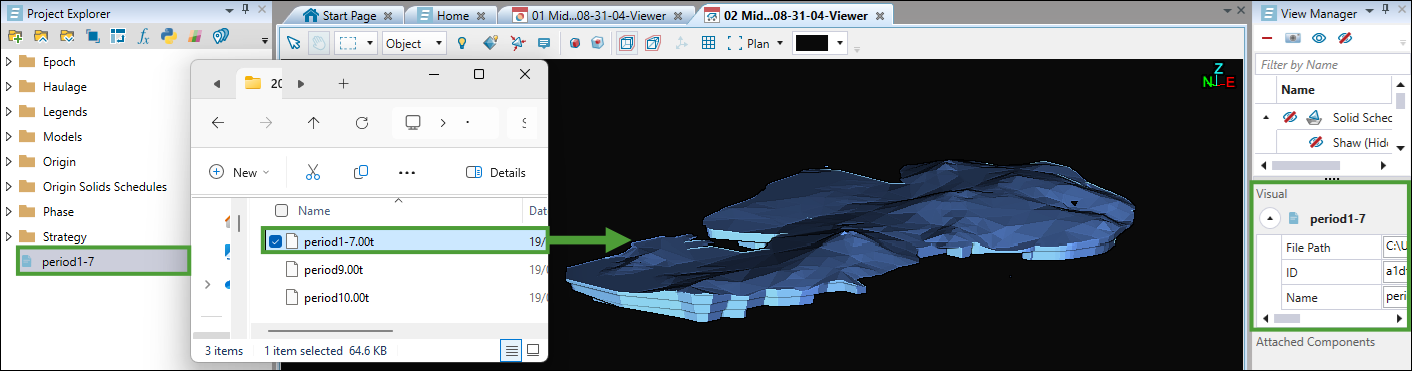This screenshot has width=1412, height=371.
Task: Toggle the select-all checkbox beside Name column
Action: coord(282,211)
